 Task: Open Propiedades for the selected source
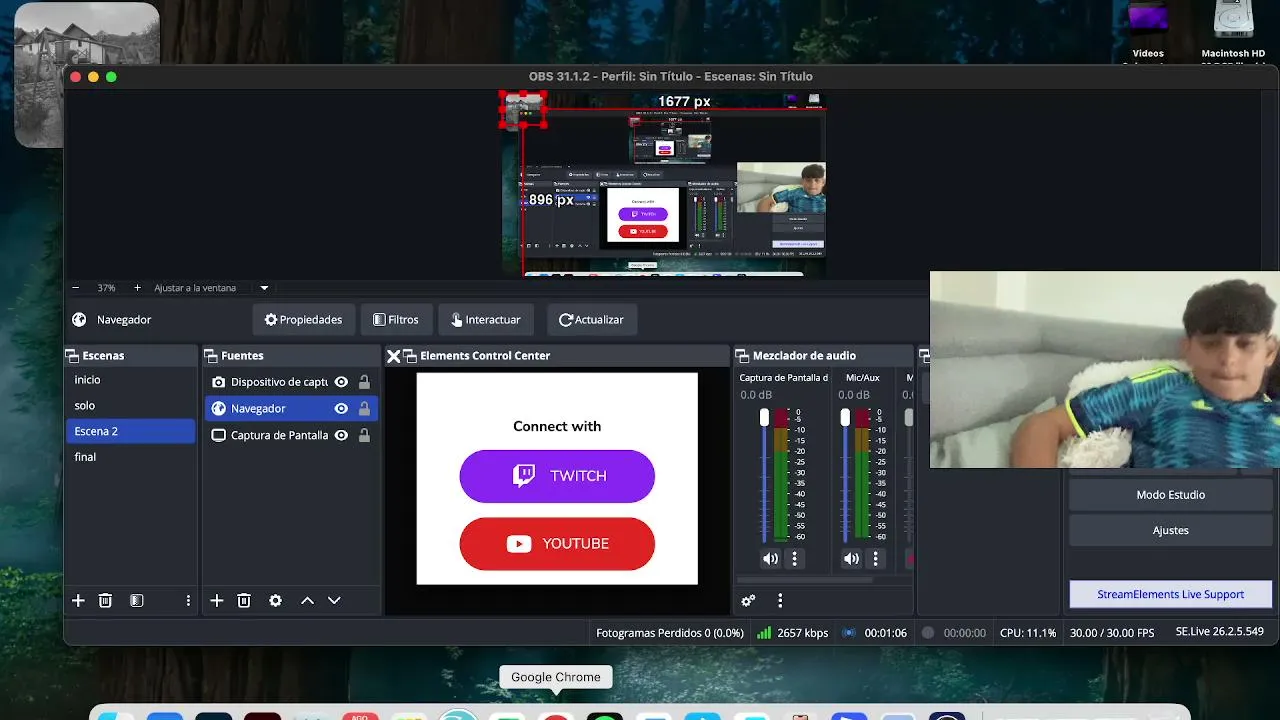[303, 320]
